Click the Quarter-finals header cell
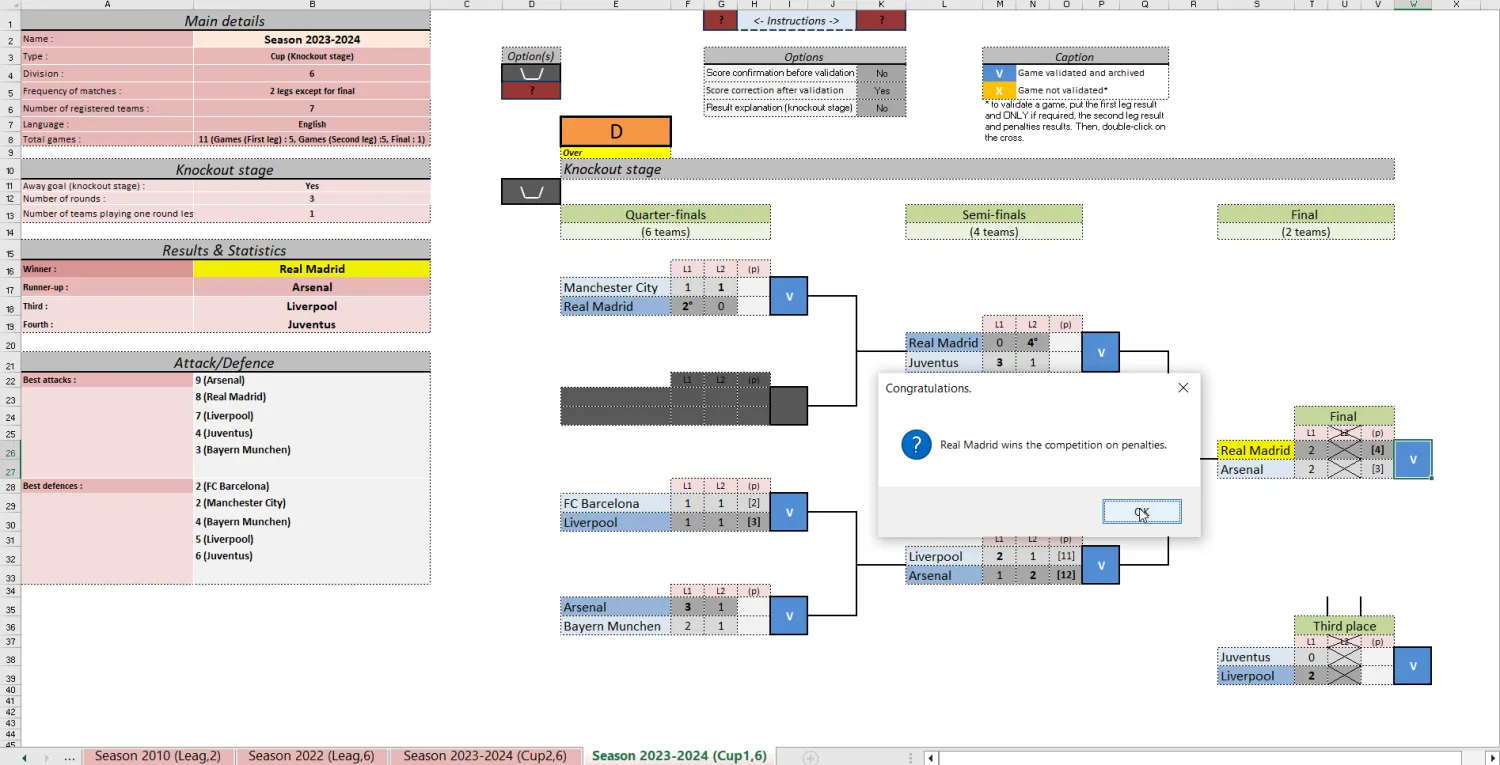1500x765 pixels. (666, 214)
